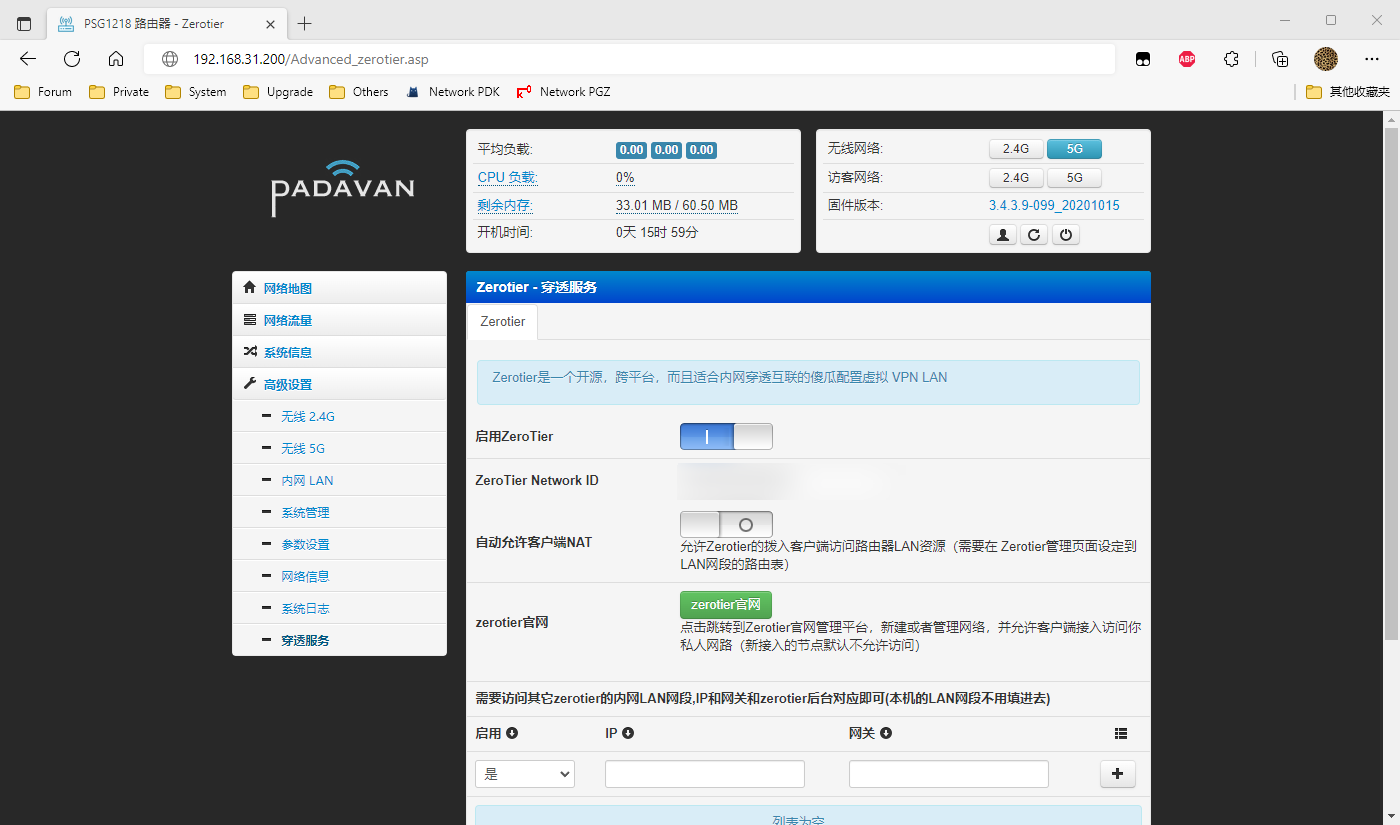This screenshot has height=825, width=1400.
Task: Click the logout user icon button
Action: [1002, 235]
